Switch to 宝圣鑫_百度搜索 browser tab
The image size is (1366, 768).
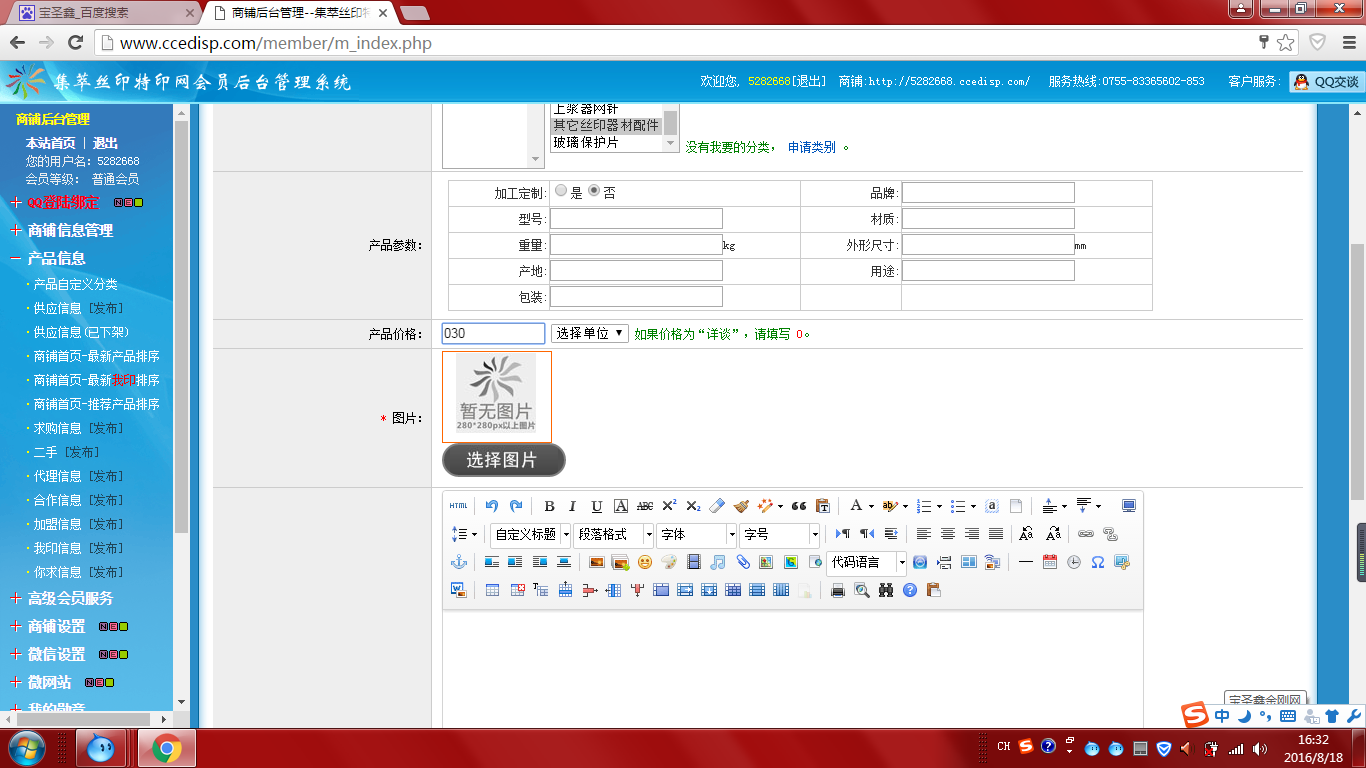tap(104, 13)
